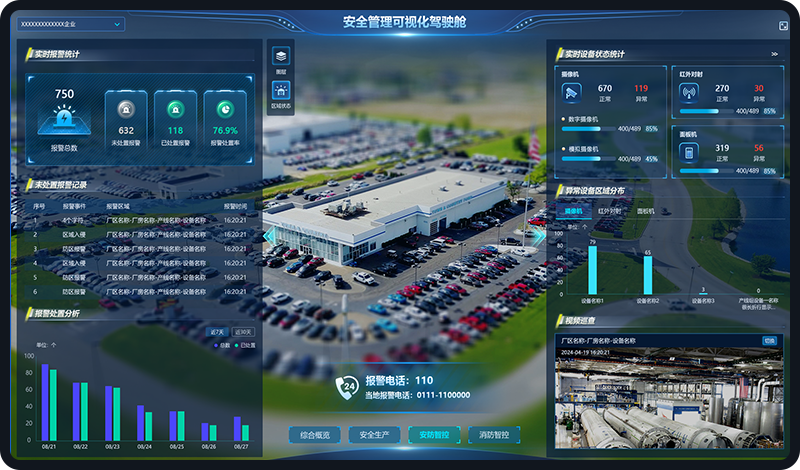Click the left collapse arrow on map

[268, 235]
